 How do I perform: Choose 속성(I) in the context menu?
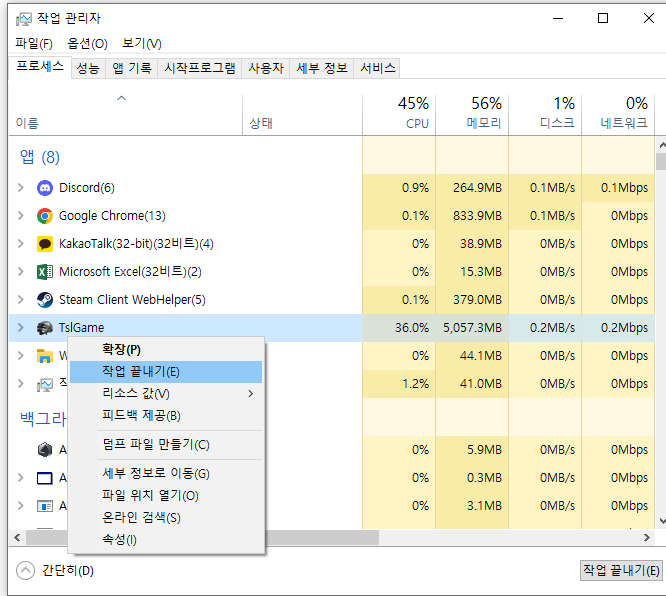(x=166, y=540)
